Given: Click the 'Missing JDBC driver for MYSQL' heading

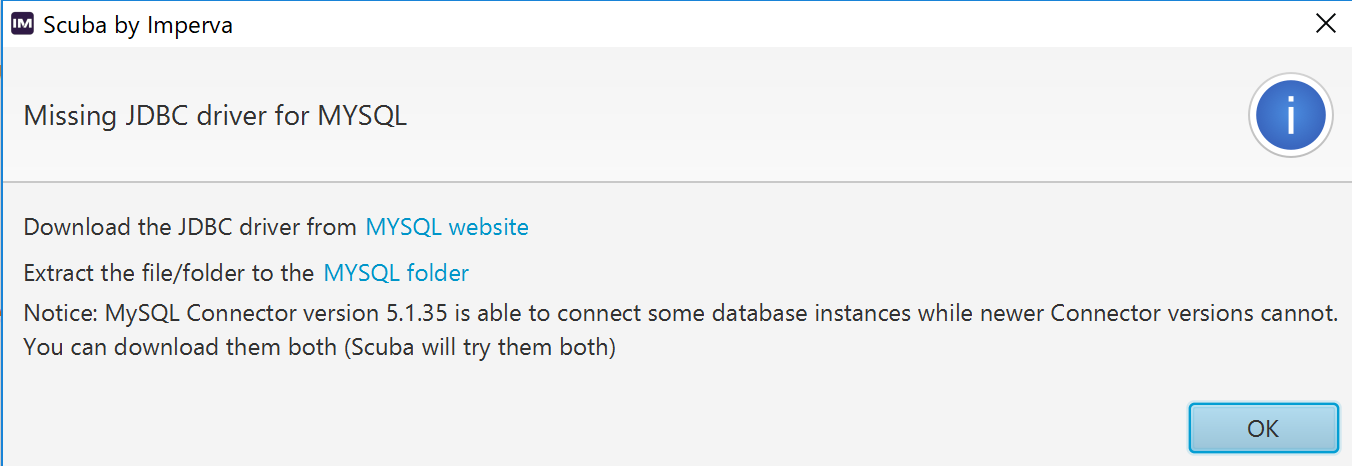Looking at the screenshot, I should tap(215, 116).
